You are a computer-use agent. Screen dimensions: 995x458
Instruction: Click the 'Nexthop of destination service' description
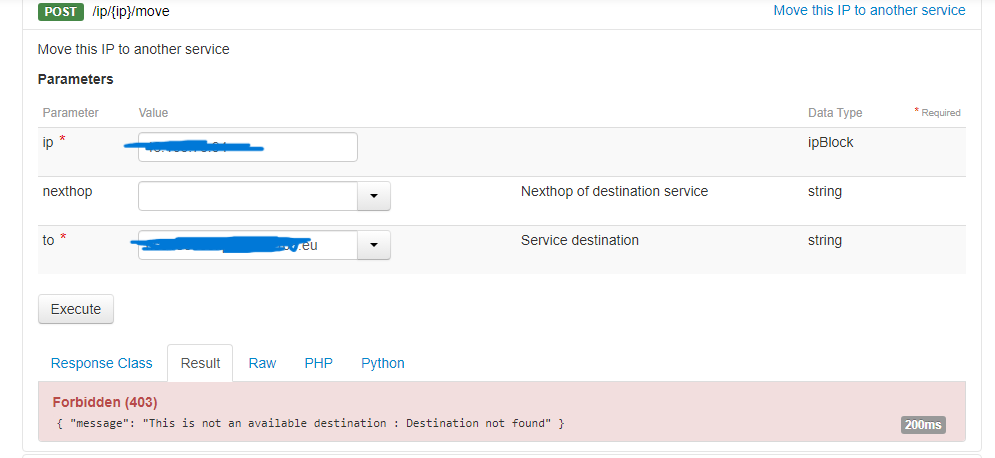coord(614,191)
